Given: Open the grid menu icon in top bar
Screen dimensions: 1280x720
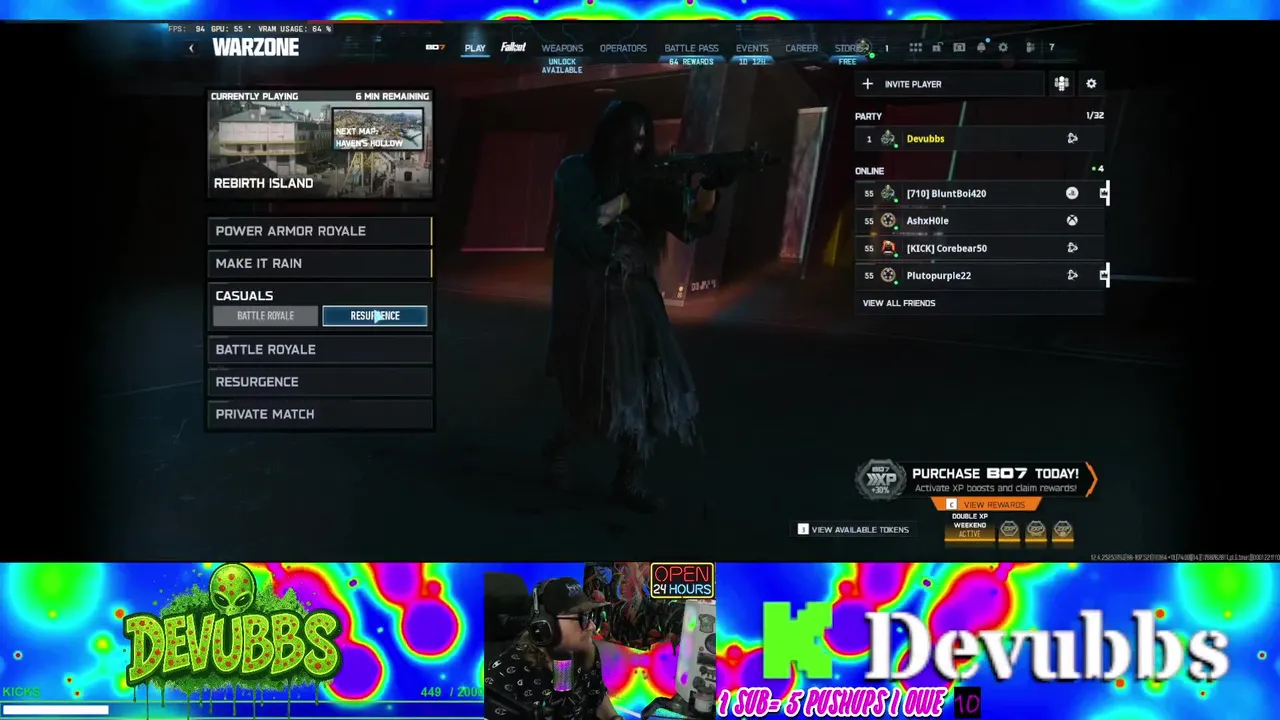Looking at the screenshot, I should (915, 47).
